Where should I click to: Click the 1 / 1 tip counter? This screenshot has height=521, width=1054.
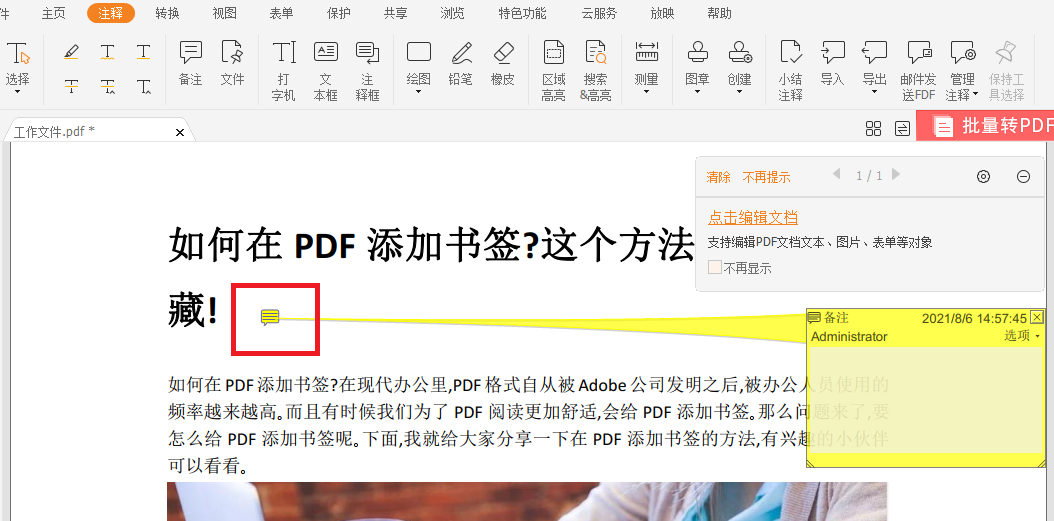869,176
